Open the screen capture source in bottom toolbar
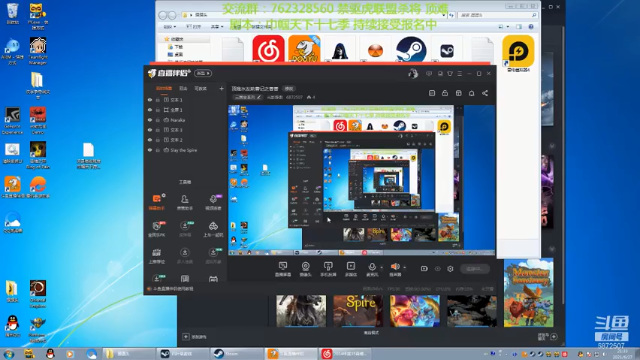 pyautogui.click(x=282, y=269)
